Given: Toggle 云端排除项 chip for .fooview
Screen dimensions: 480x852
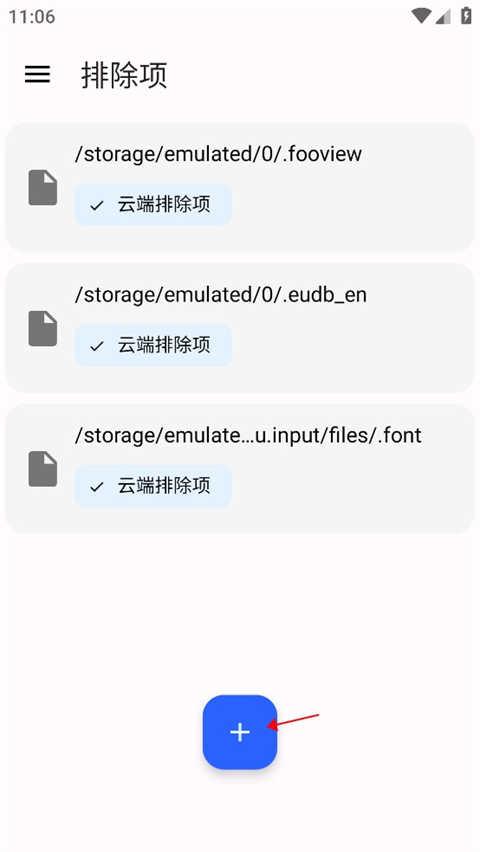Looking at the screenshot, I should coord(153,205).
